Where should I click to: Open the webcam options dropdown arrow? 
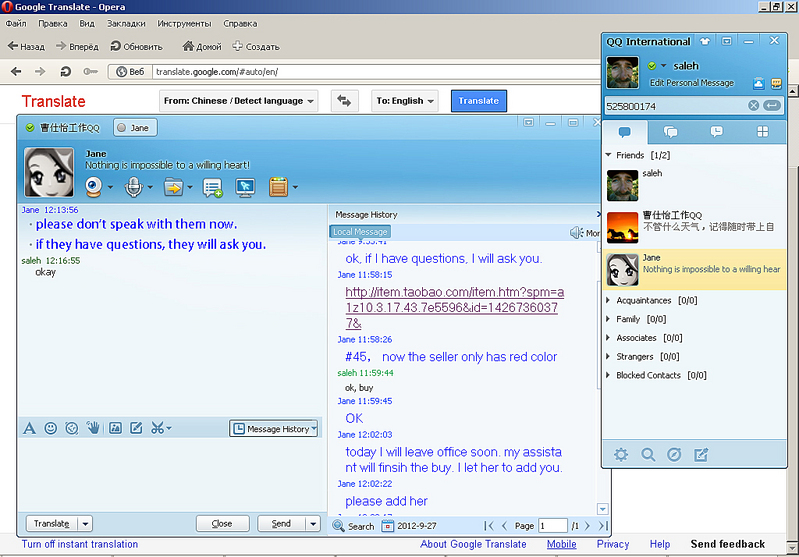(110, 188)
